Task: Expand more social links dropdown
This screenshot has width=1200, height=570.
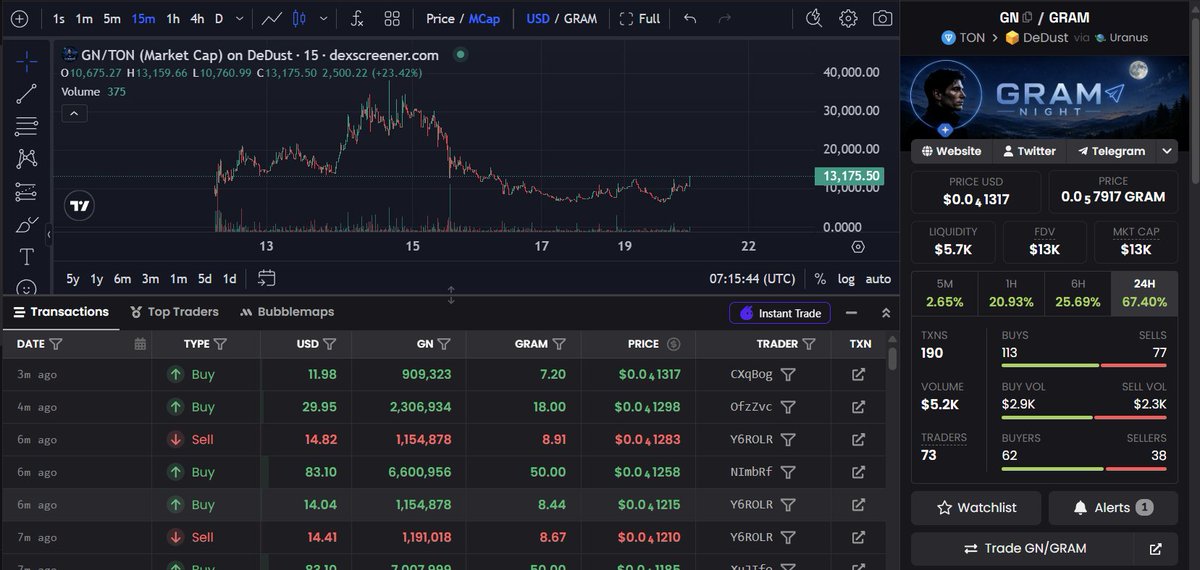Action: pos(1167,151)
